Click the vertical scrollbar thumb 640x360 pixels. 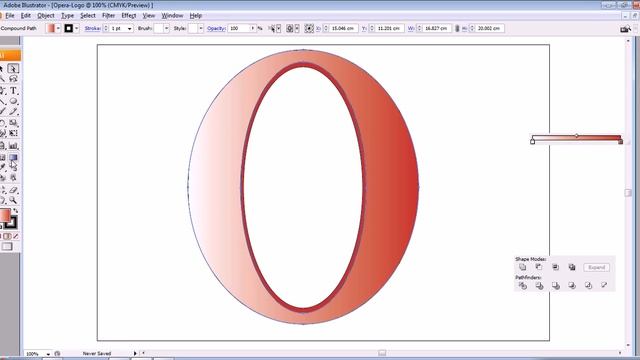[x=628, y=193]
